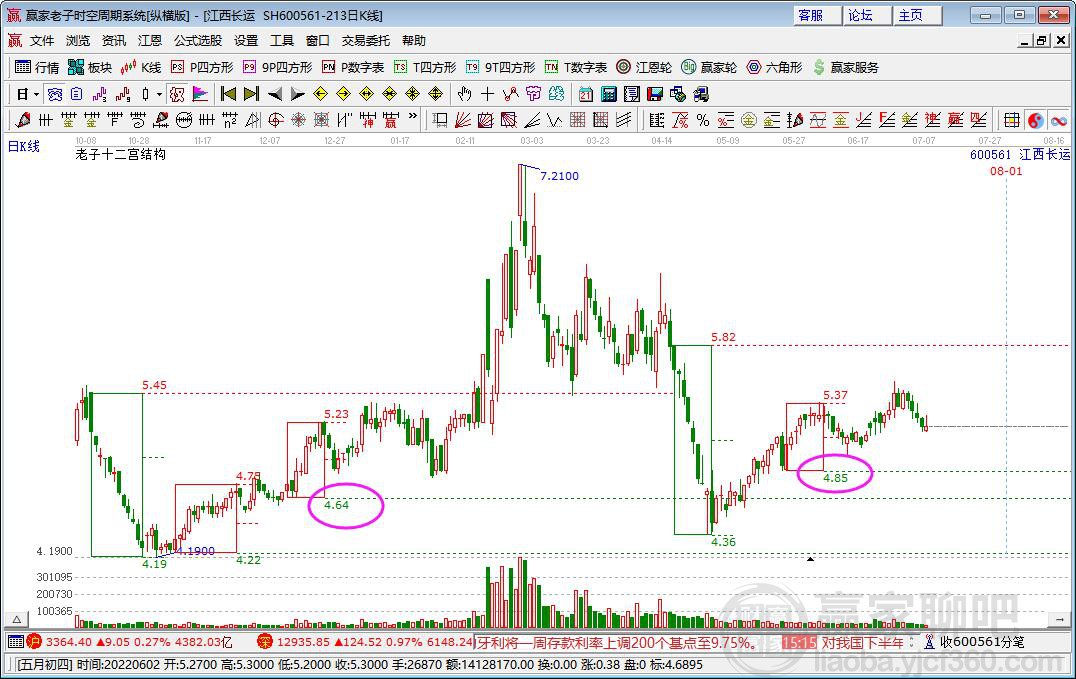Click the yellow right-arrow diamond icon
1076x679 pixels.
pyautogui.click(x=344, y=94)
